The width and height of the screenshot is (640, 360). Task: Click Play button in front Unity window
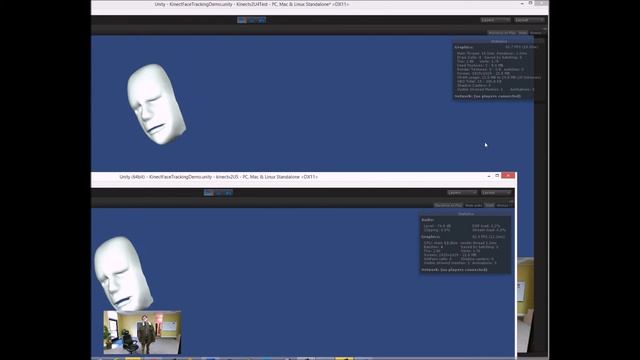pyautogui.click(x=209, y=193)
